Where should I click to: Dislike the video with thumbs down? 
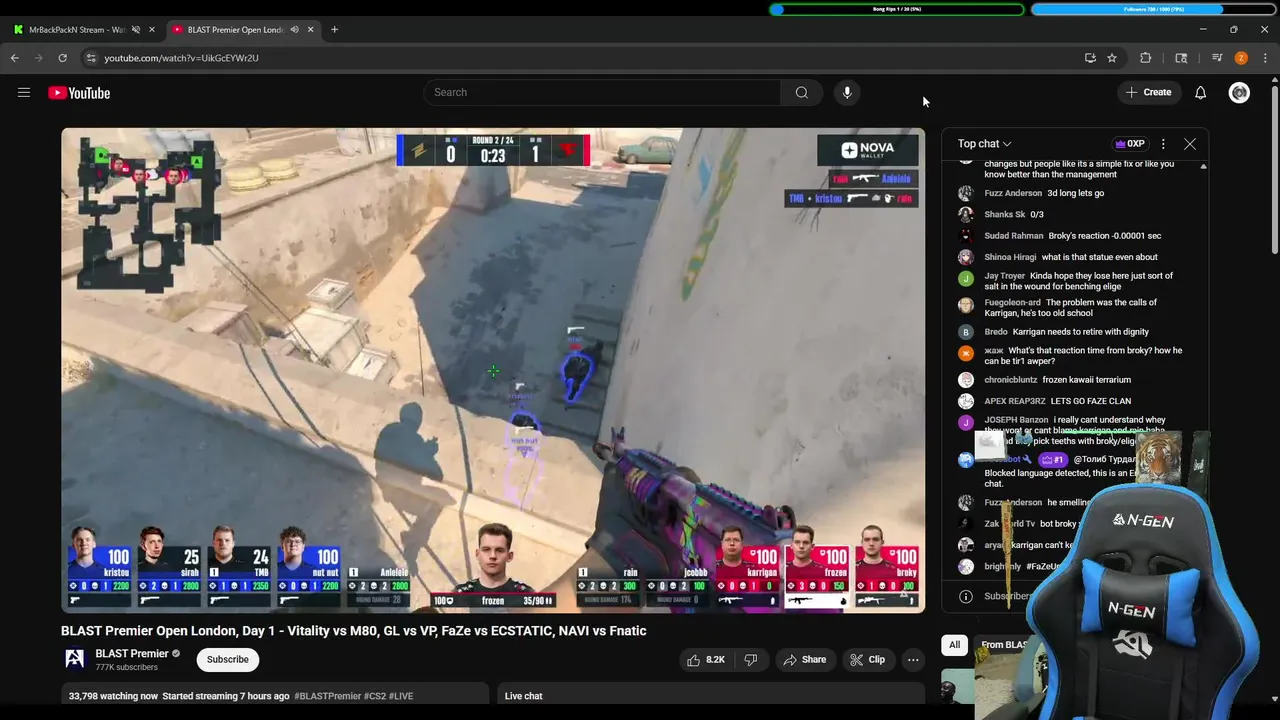tap(751, 660)
